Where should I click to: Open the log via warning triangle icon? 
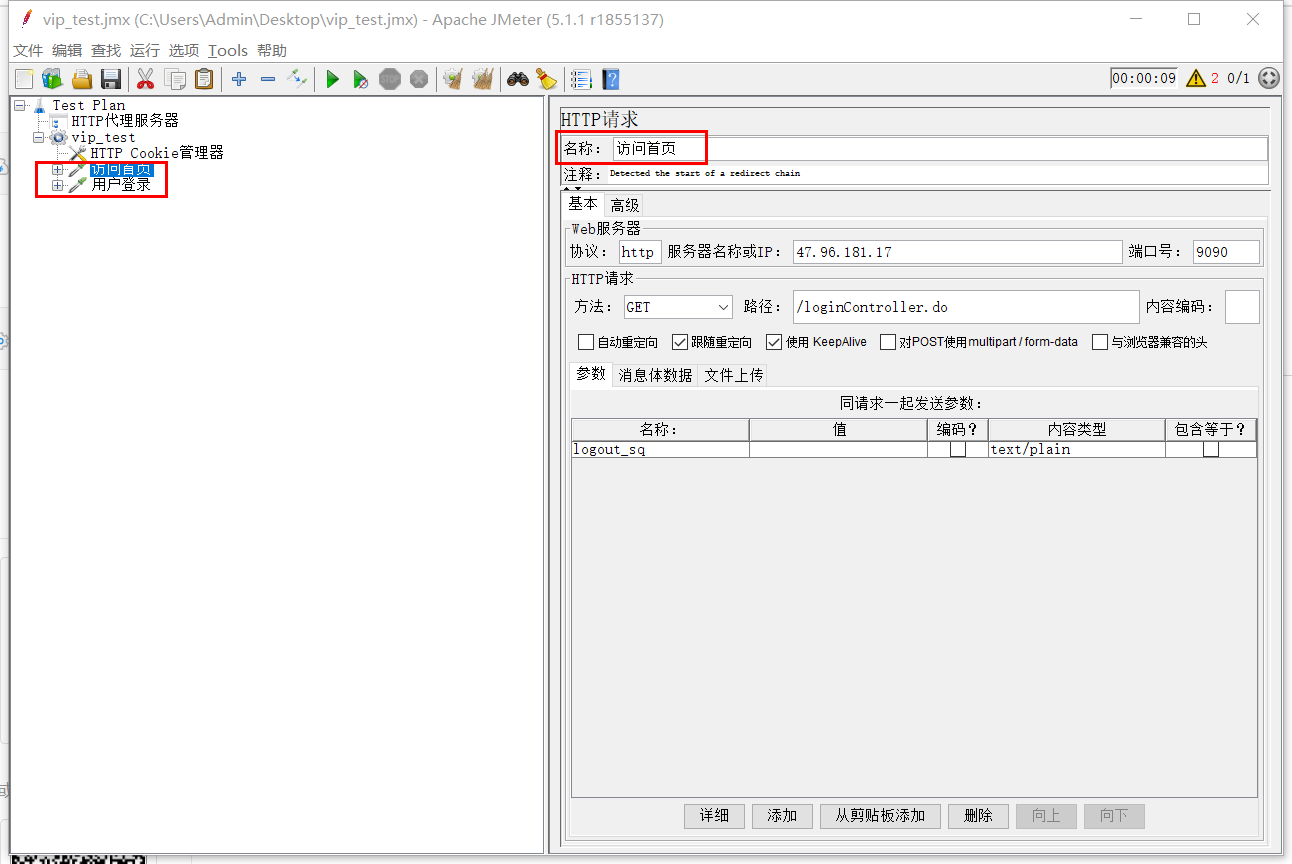[x=1195, y=78]
